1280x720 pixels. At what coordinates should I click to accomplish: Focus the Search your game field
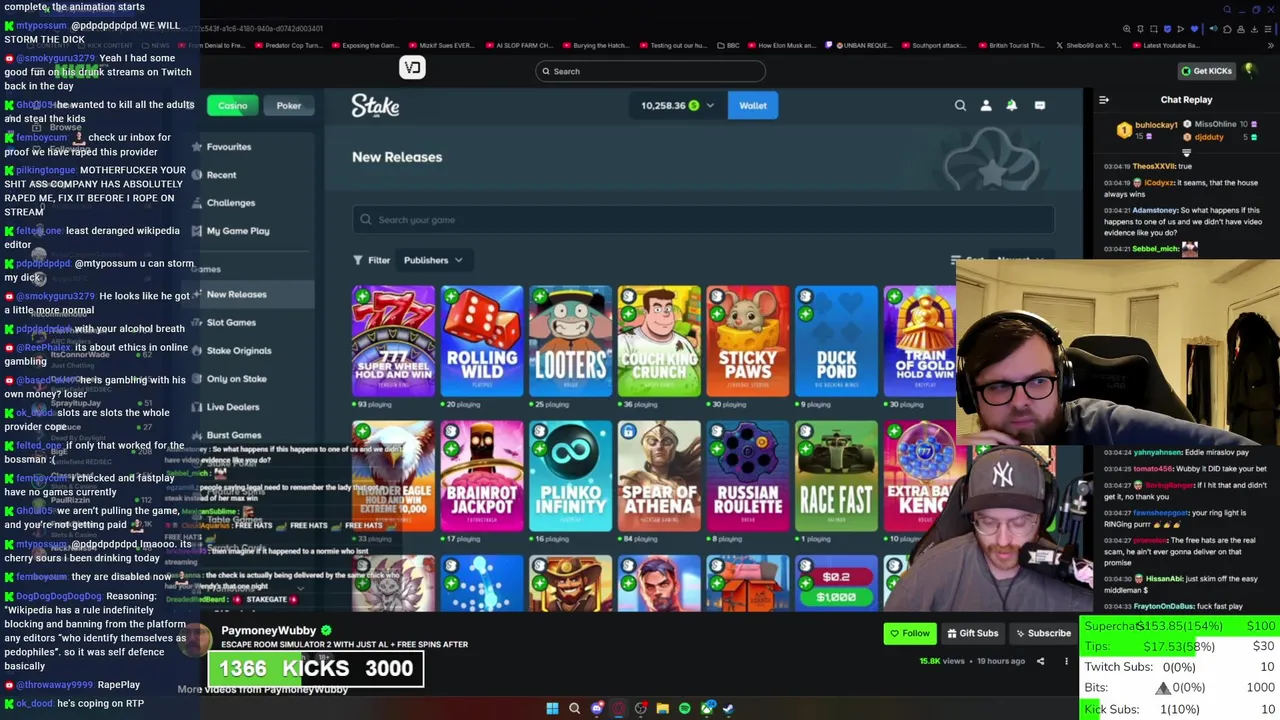(x=703, y=220)
